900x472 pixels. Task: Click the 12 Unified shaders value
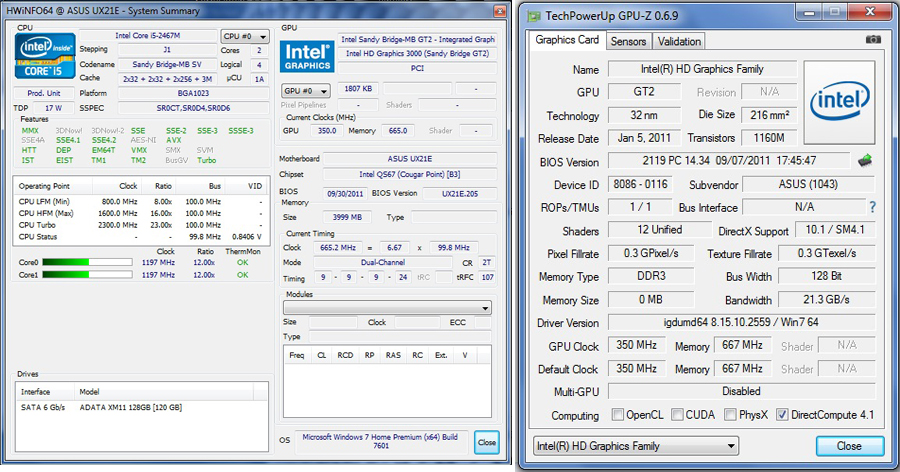660,230
